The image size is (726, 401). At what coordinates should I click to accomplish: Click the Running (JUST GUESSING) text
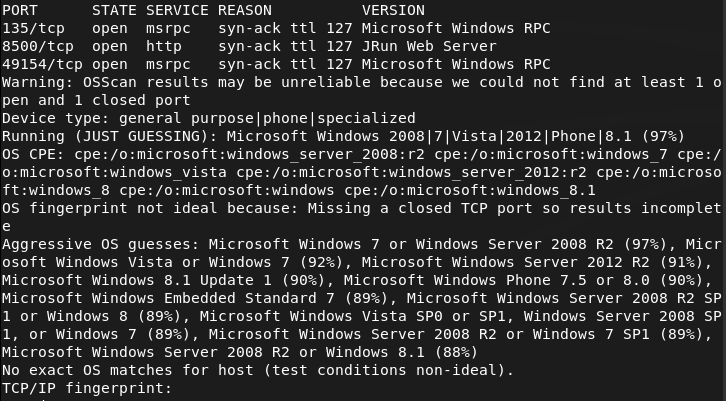110,136
